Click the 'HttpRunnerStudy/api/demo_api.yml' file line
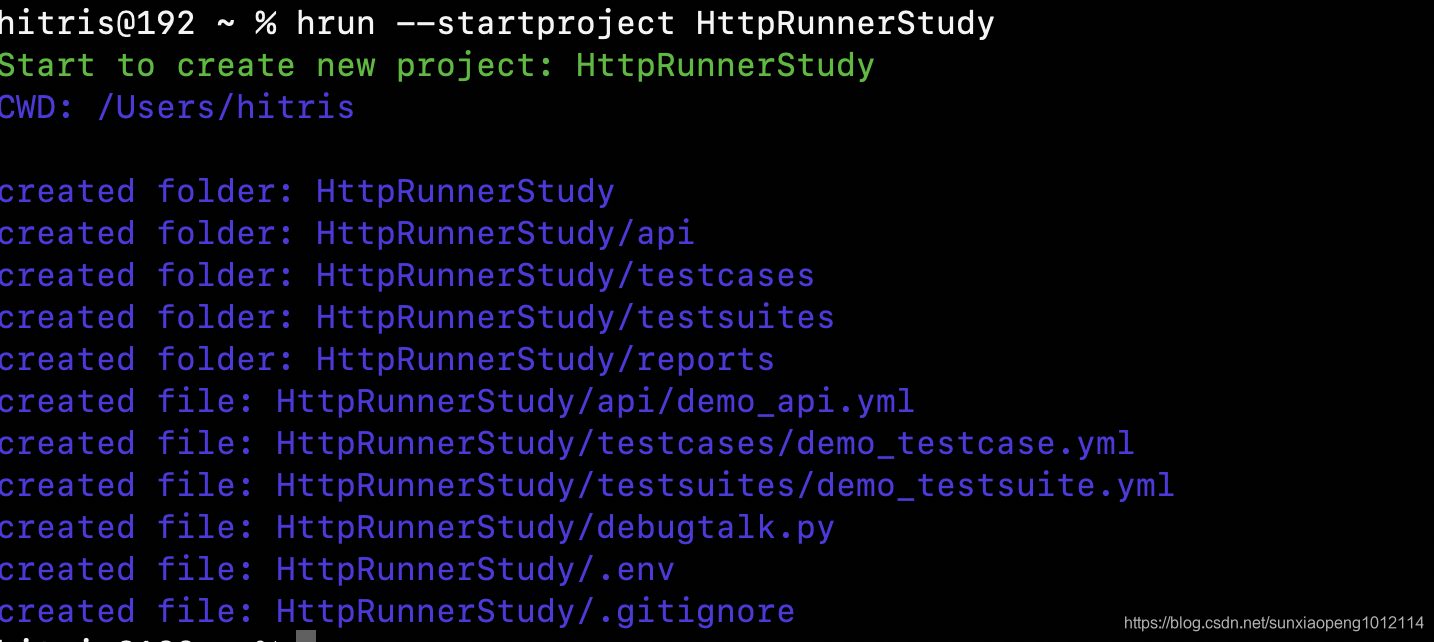Screen dimensions: 1434x642 (457, 401)
